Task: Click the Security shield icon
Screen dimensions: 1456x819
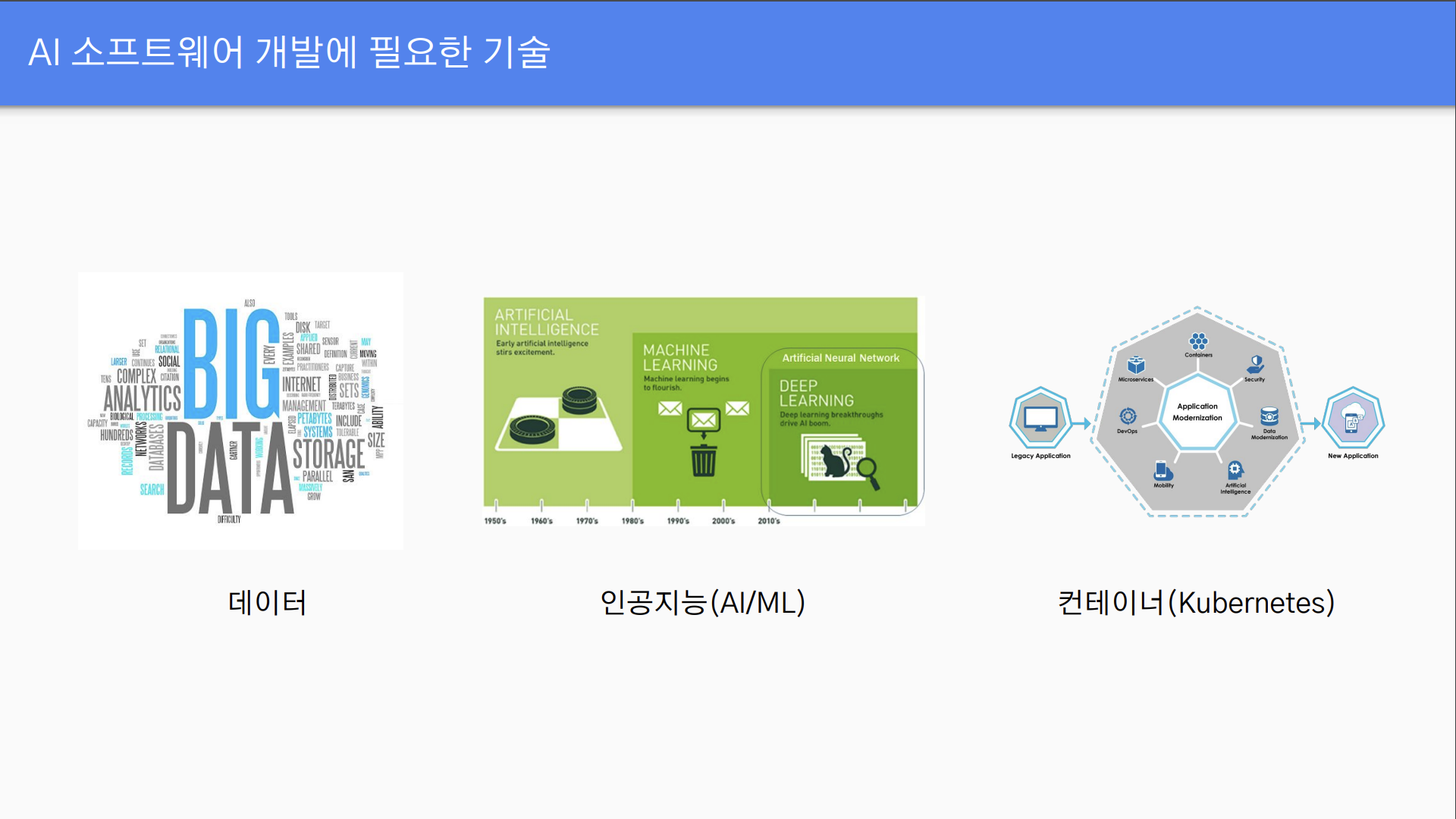Action: [1255, 364]
